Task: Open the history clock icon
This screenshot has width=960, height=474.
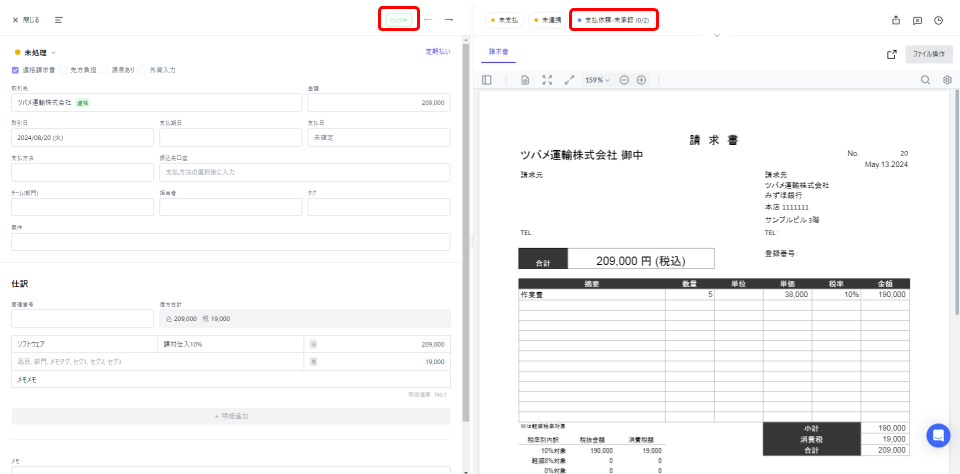Action: pyautogui.click(x=939, y=20)
